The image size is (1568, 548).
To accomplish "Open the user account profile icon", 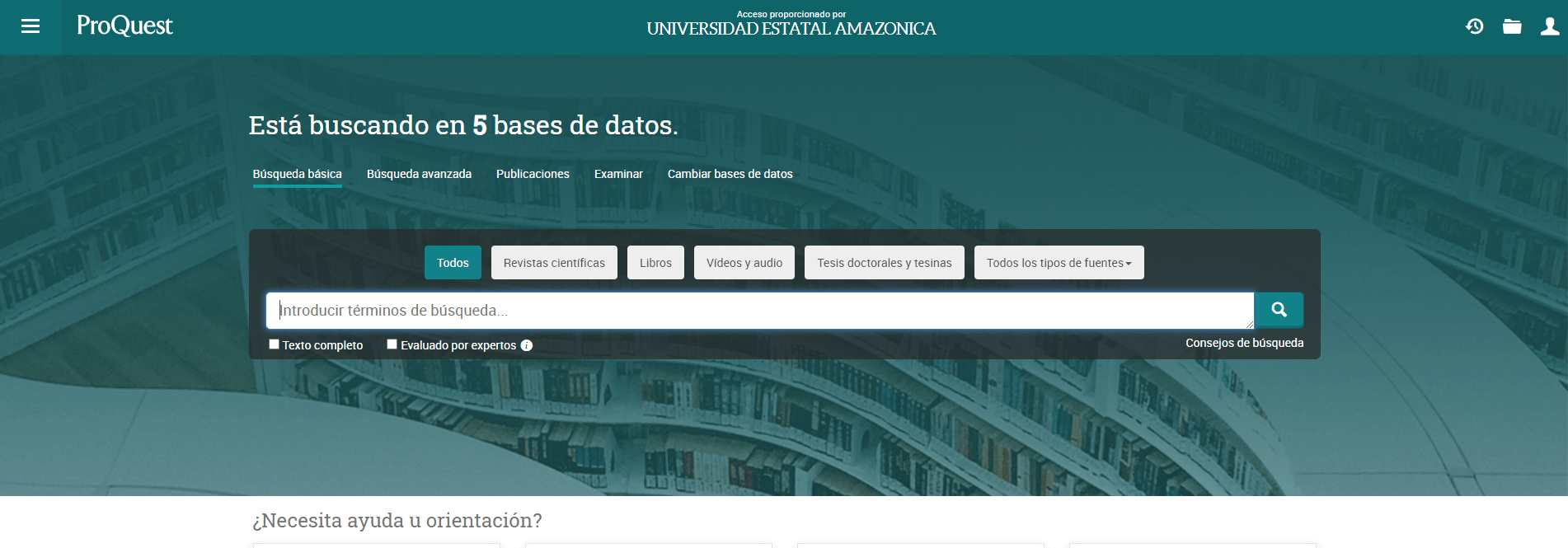I will pyautogui.click(x=1550, y=26).
